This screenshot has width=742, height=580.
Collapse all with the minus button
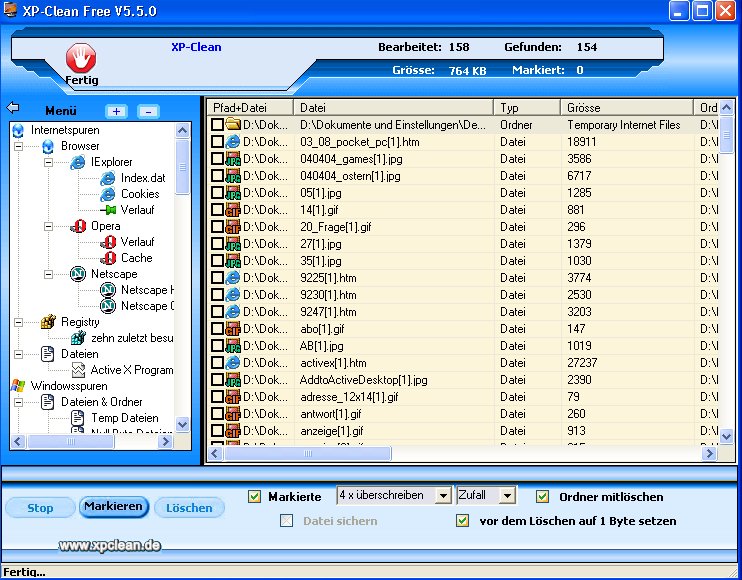[148, 111]
